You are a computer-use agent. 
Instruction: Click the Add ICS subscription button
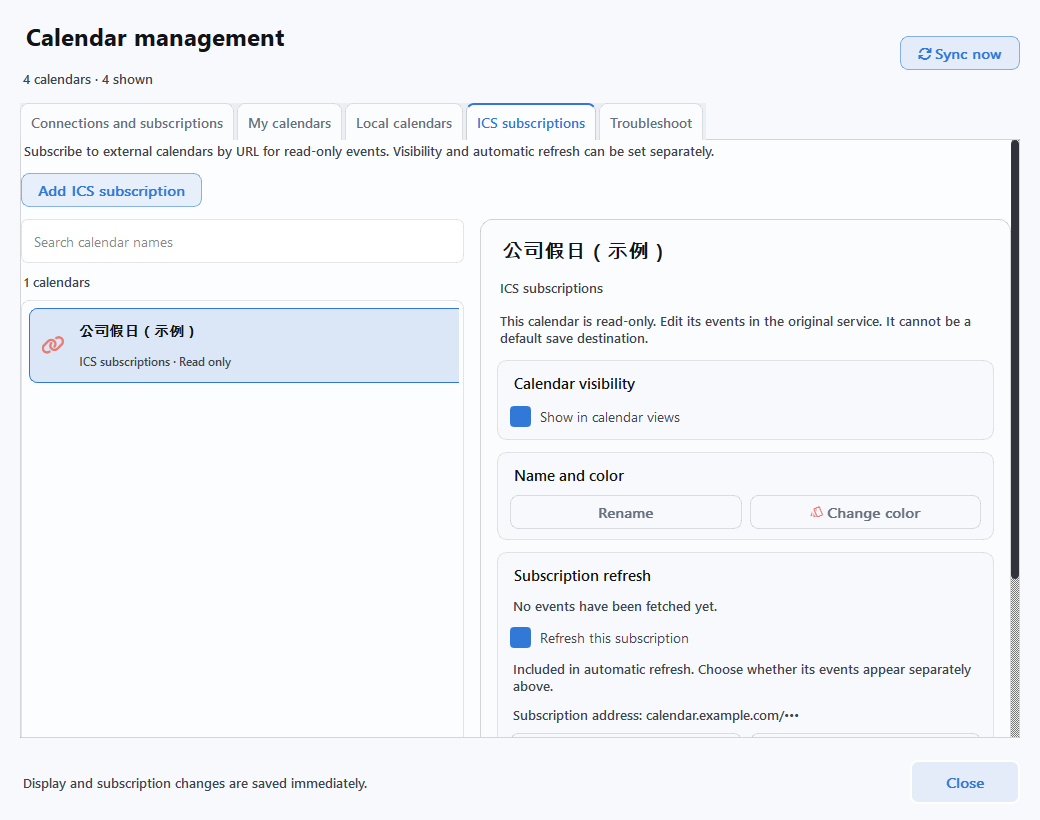click(x=111, y=190)
